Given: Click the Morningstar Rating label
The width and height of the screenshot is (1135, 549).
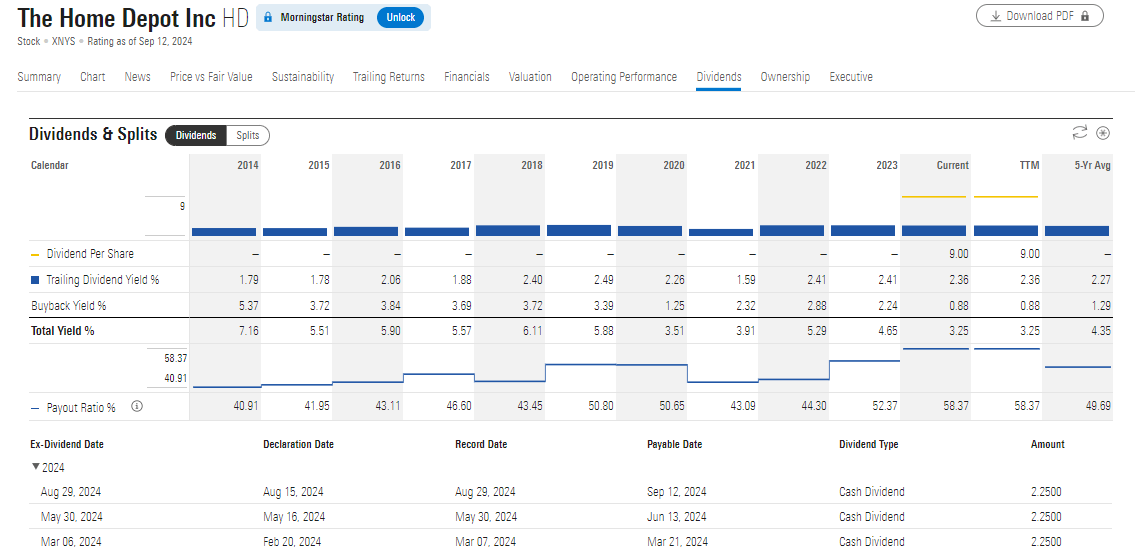Looking at the screenshot, I should [x=322, y=17].
